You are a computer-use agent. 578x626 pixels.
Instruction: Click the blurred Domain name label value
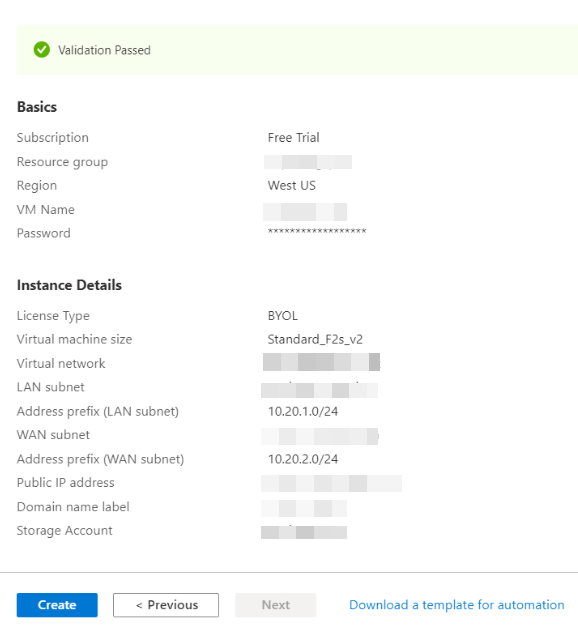point(304,508)
